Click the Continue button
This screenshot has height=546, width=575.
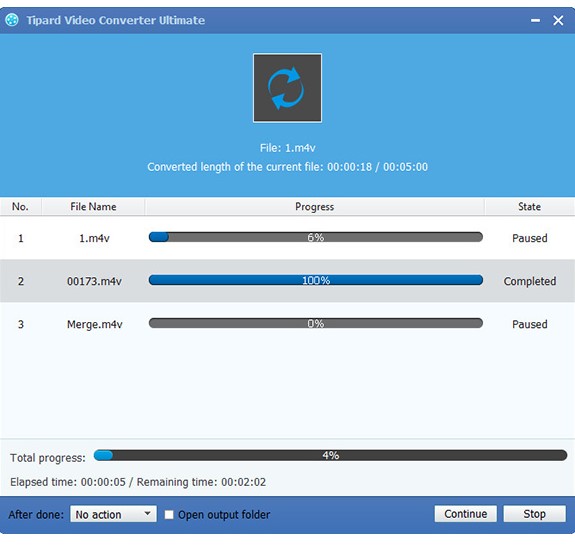(465, 514)
